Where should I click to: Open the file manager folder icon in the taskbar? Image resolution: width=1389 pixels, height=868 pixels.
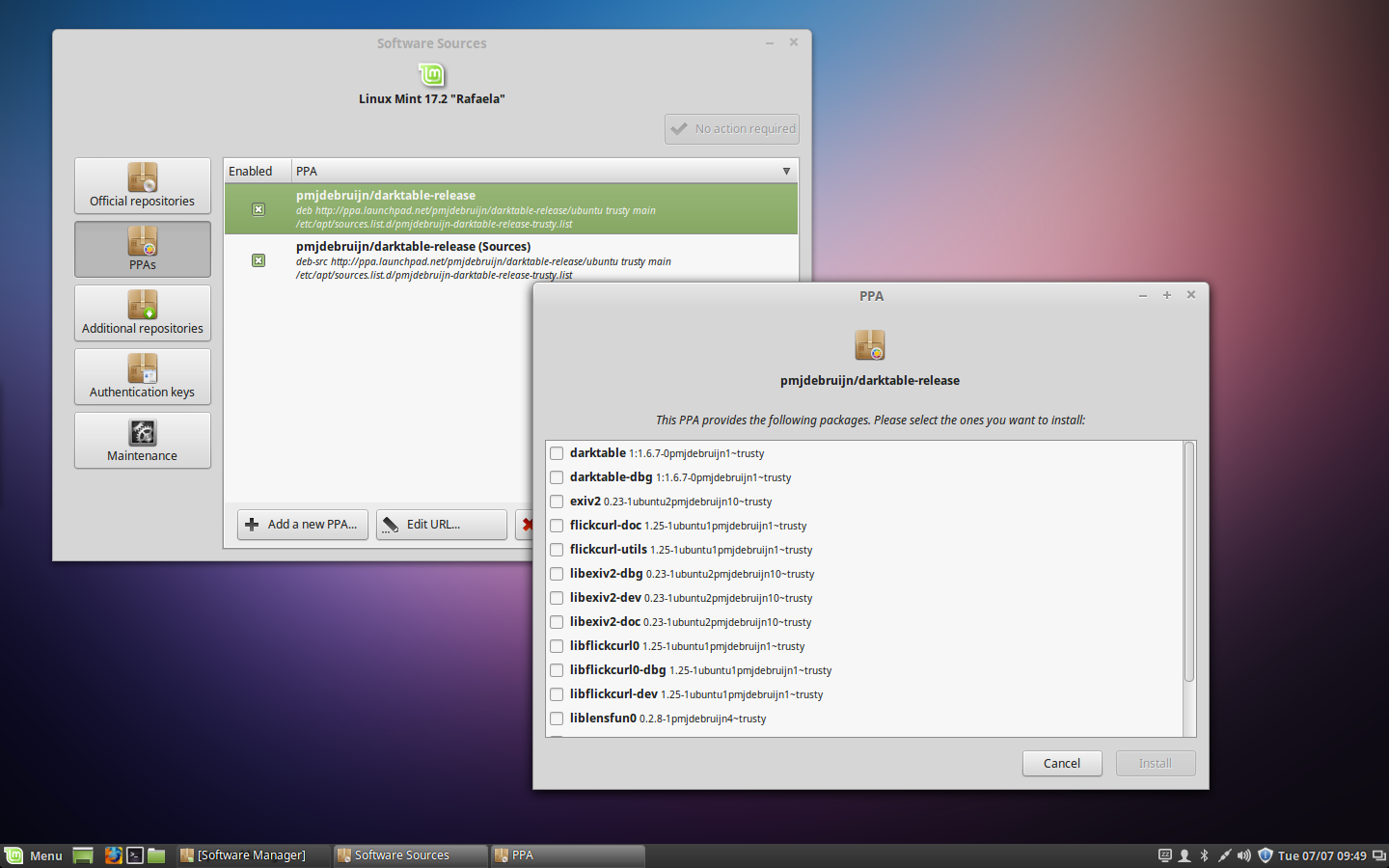pos(156,855)
